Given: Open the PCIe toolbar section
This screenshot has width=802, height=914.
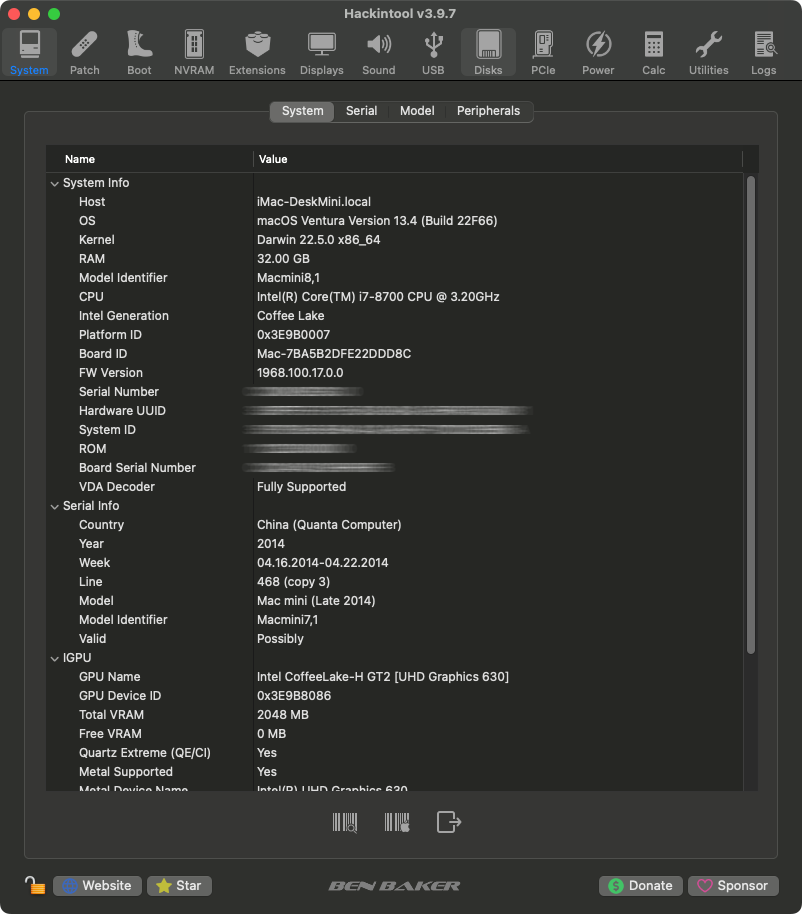Looking at the screenshot, I should coord(543,52).
